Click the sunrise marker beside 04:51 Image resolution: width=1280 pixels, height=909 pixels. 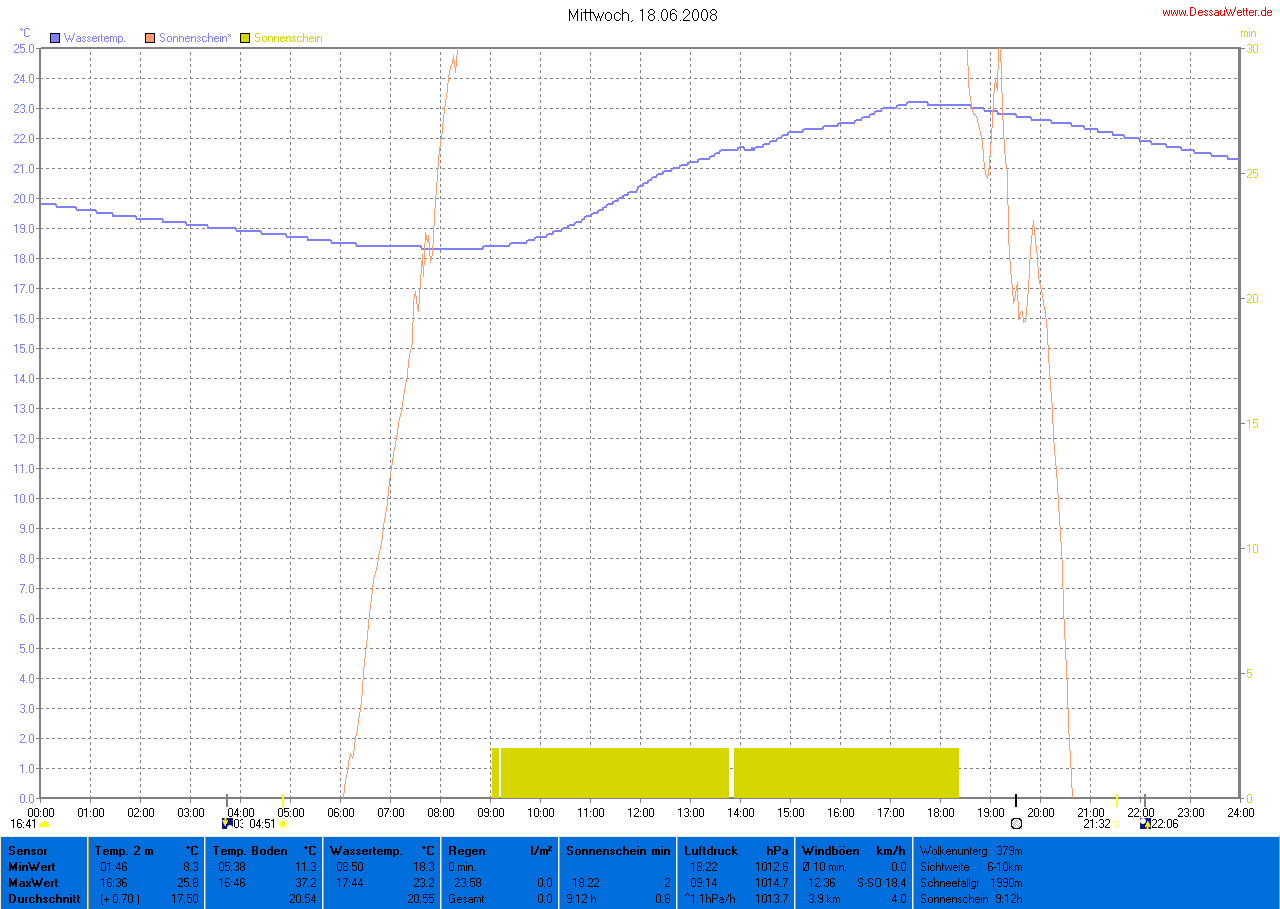pyautogui.click(x=283, y=824)
